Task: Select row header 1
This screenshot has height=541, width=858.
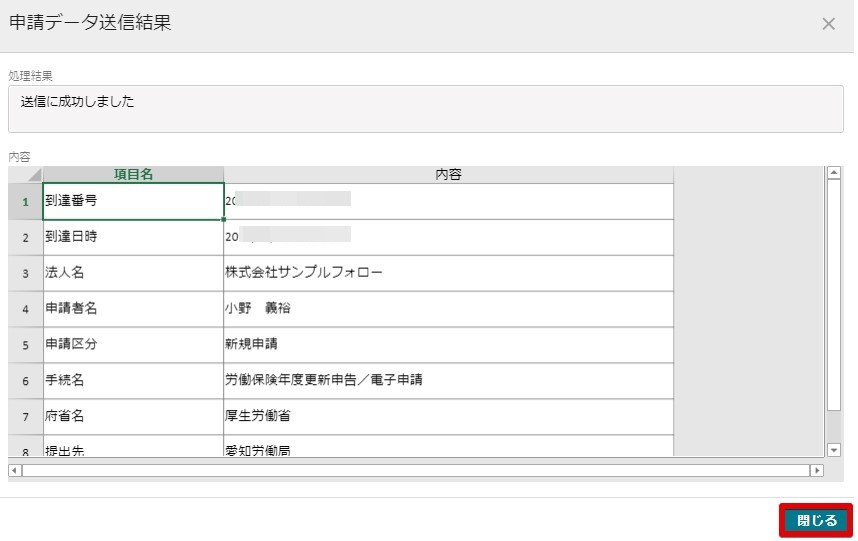Action: click(x=26, y=202)
